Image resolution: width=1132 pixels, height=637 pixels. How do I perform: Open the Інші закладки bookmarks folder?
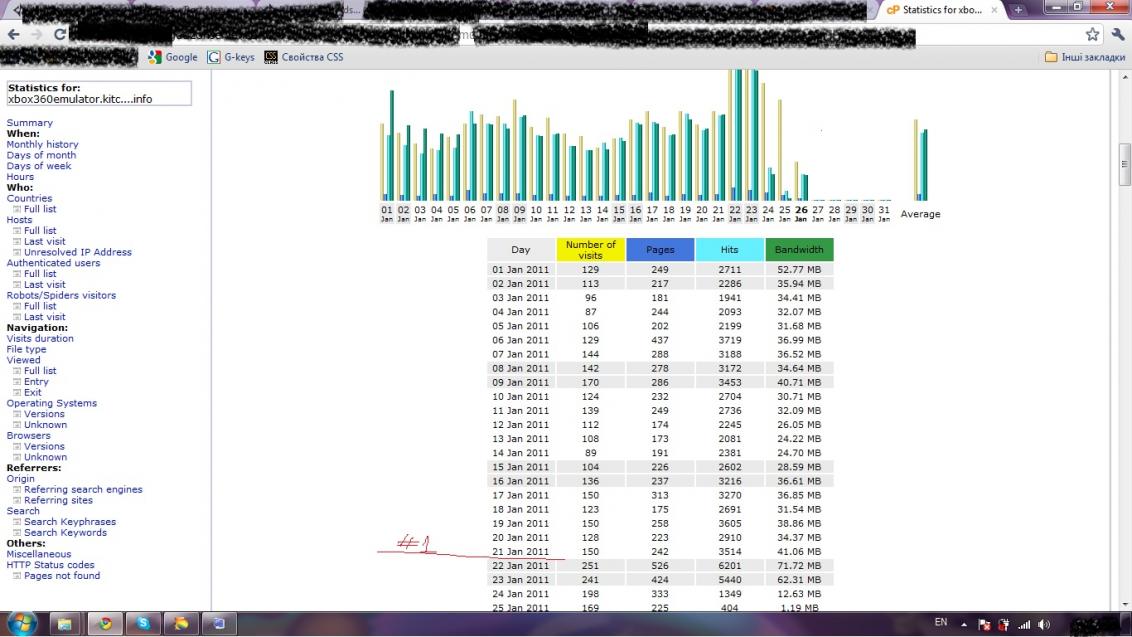[1085, 57]
